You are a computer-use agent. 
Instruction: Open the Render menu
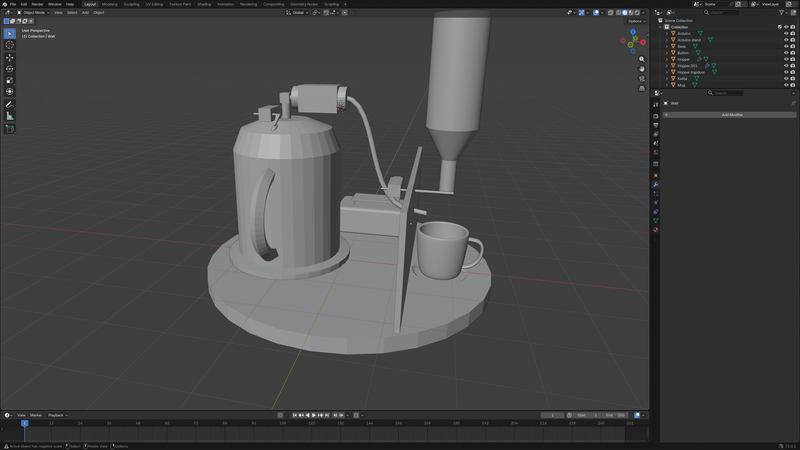[x=37, y=4]
